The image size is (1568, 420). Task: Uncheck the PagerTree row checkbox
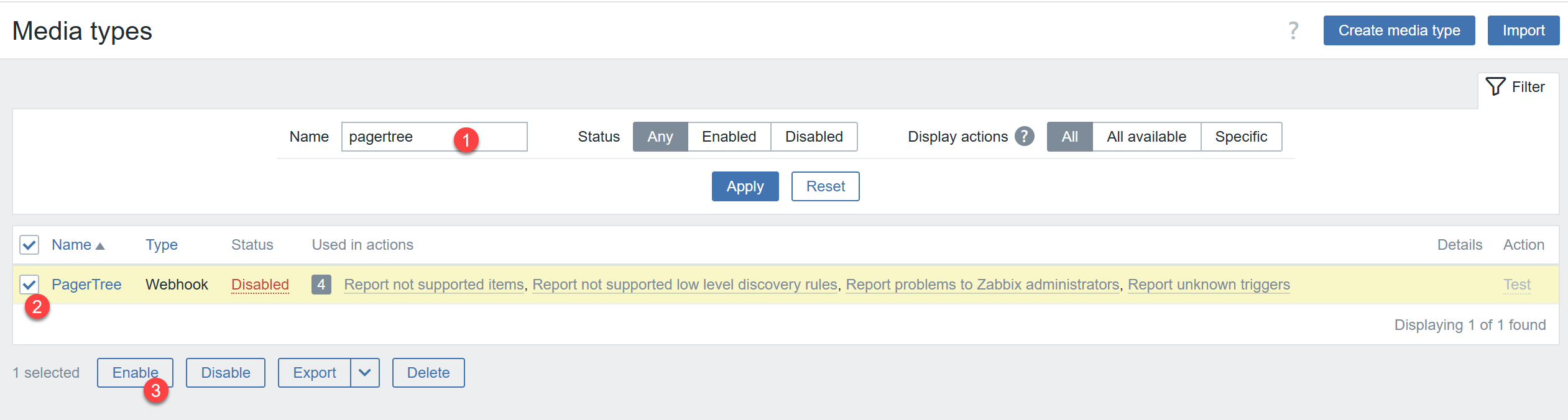point(29,285)
